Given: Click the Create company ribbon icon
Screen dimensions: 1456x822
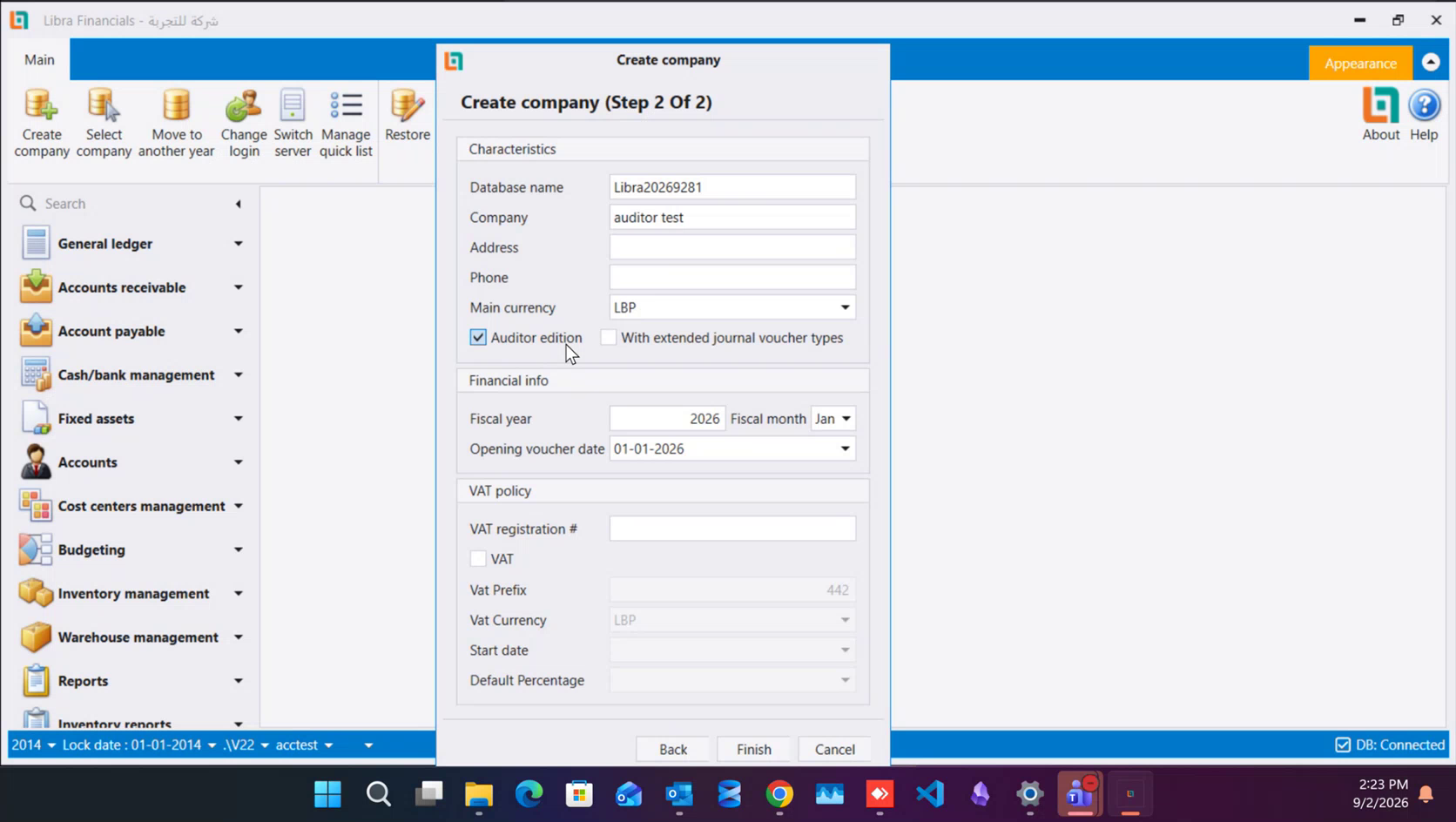Looking at the screenshot, I should coord(41,123).
